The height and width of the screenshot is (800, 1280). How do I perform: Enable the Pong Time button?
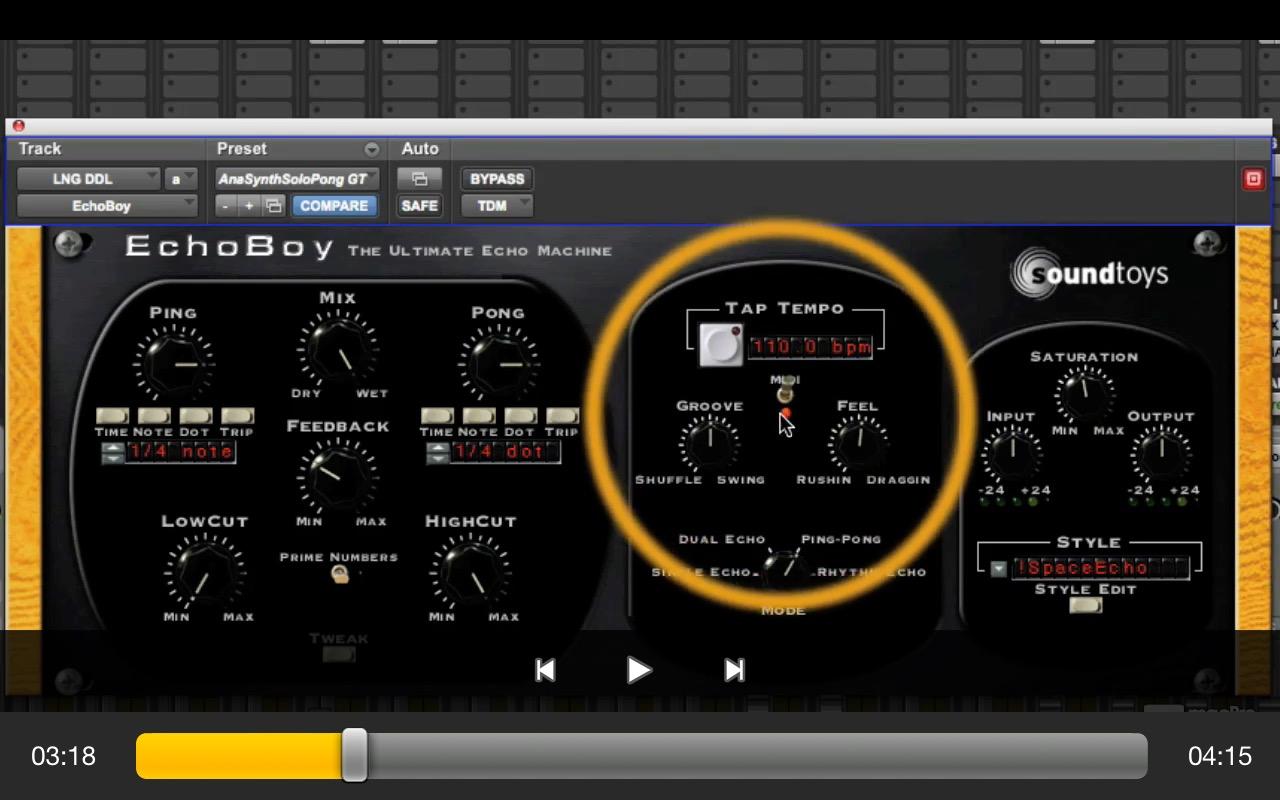(436, 415)
